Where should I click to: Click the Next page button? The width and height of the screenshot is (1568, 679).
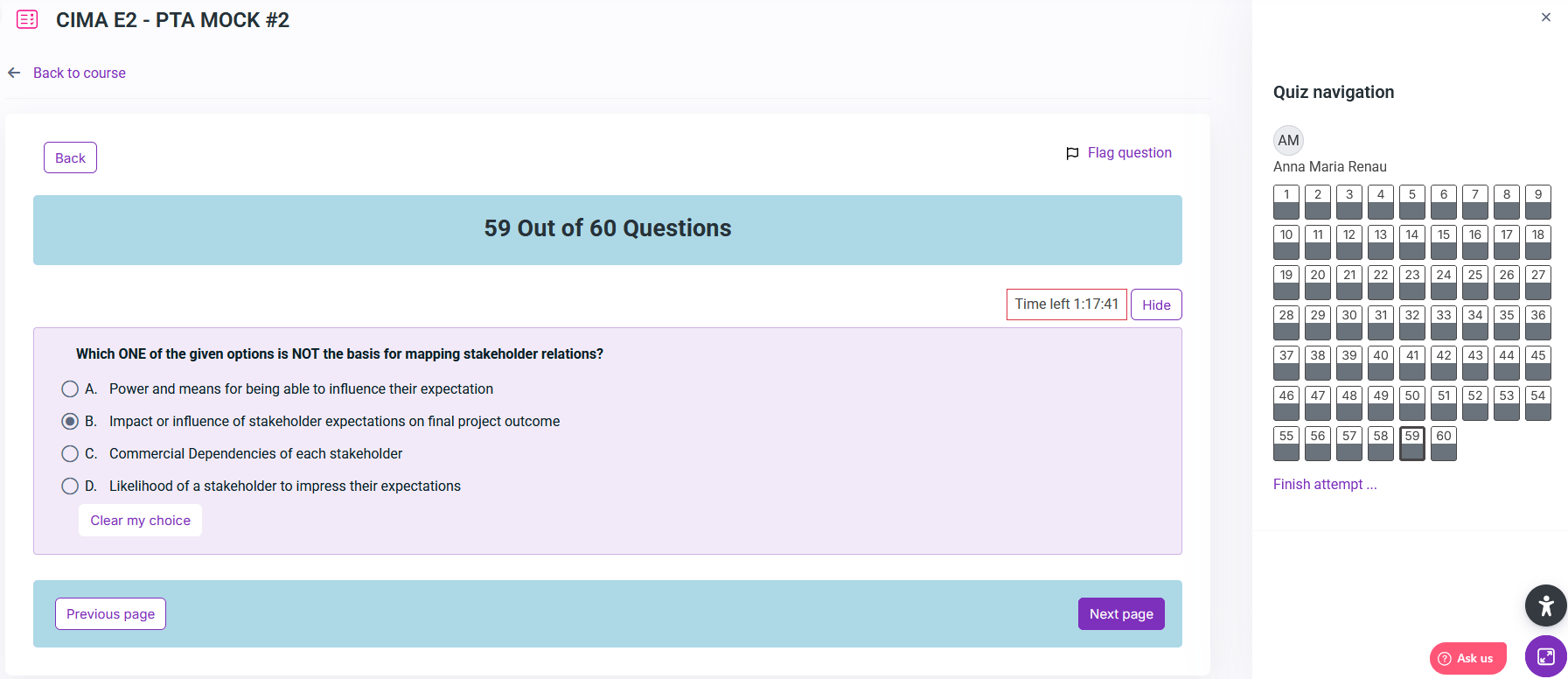click(1120, 613)
